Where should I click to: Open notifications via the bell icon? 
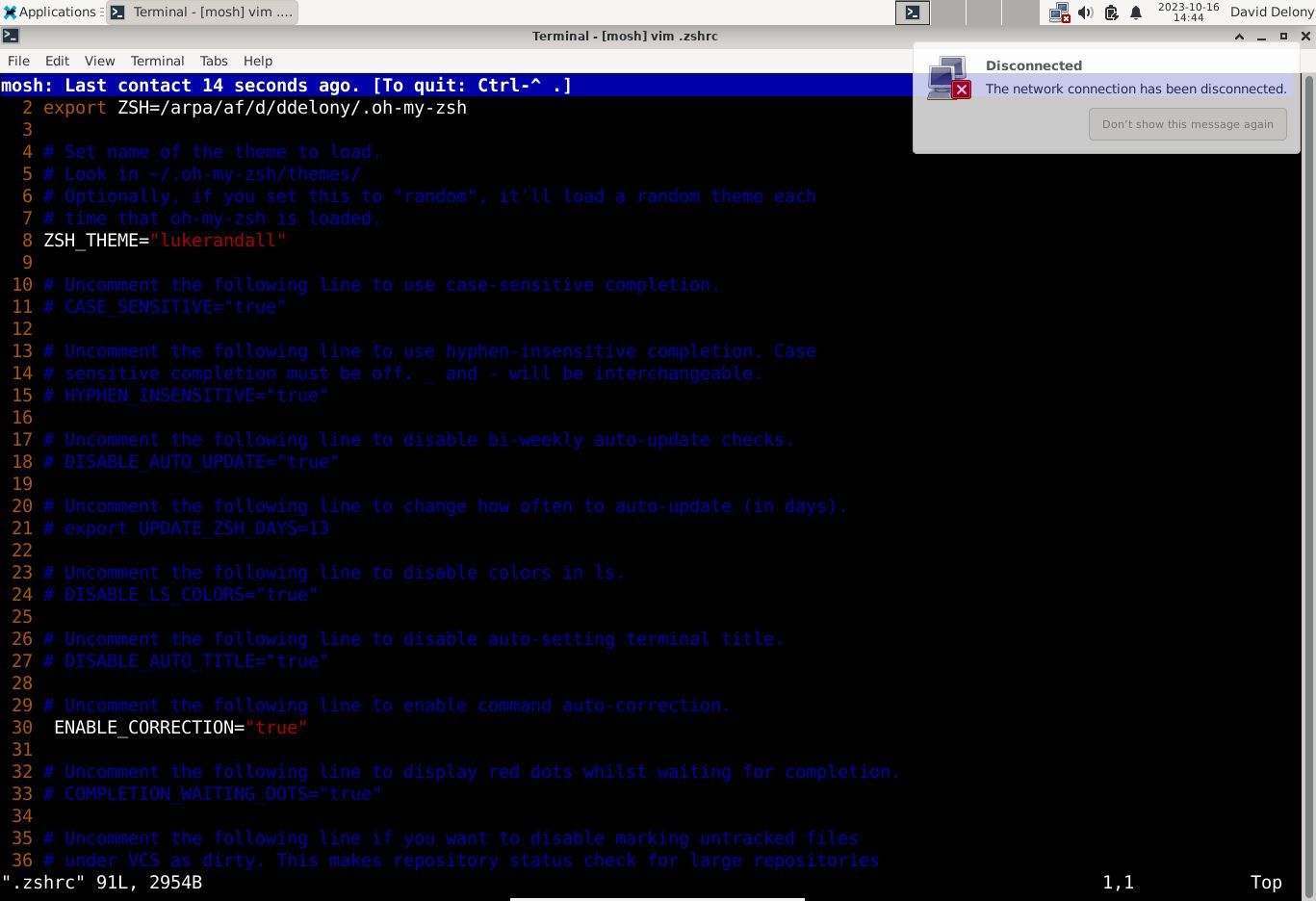click(x=1136, y=13)
